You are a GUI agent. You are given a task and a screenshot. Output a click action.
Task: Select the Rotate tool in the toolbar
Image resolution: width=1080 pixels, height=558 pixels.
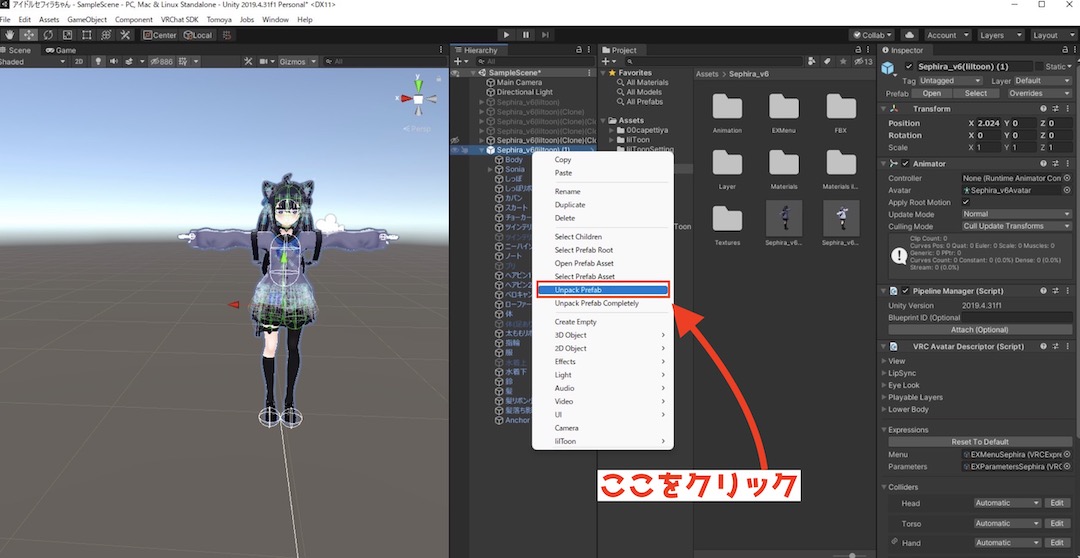point(48,35)
